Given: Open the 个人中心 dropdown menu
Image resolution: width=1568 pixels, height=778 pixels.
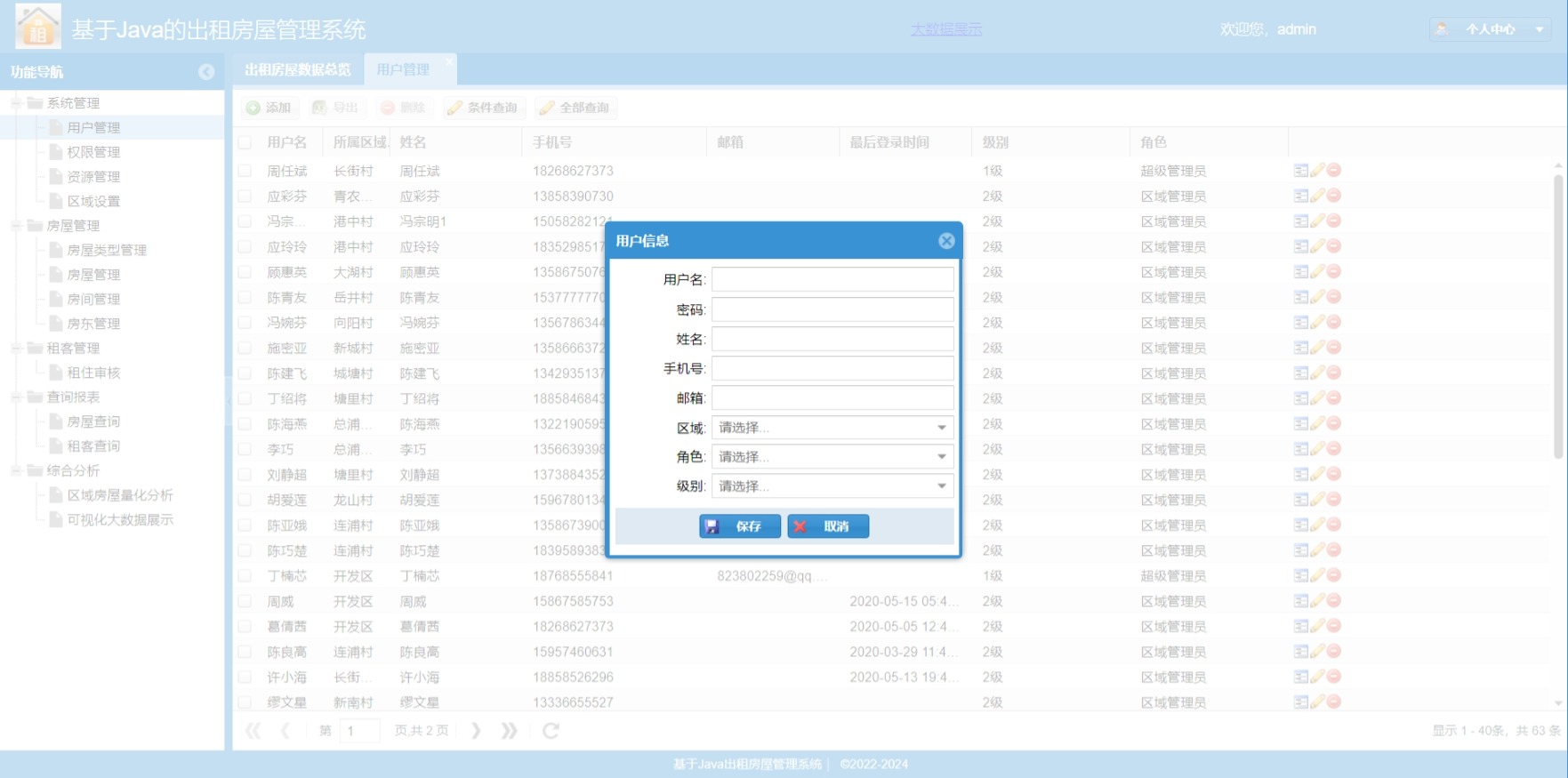Looking at the screenshot, I should [1491, 29].
